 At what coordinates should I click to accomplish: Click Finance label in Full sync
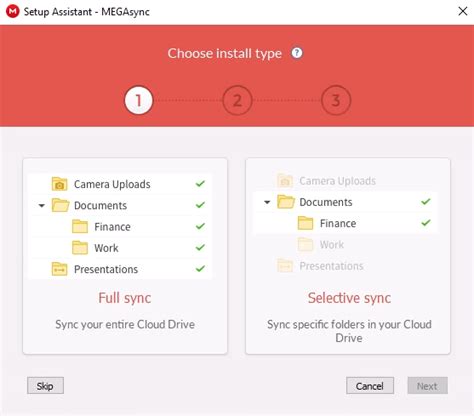tap(112, 227)
